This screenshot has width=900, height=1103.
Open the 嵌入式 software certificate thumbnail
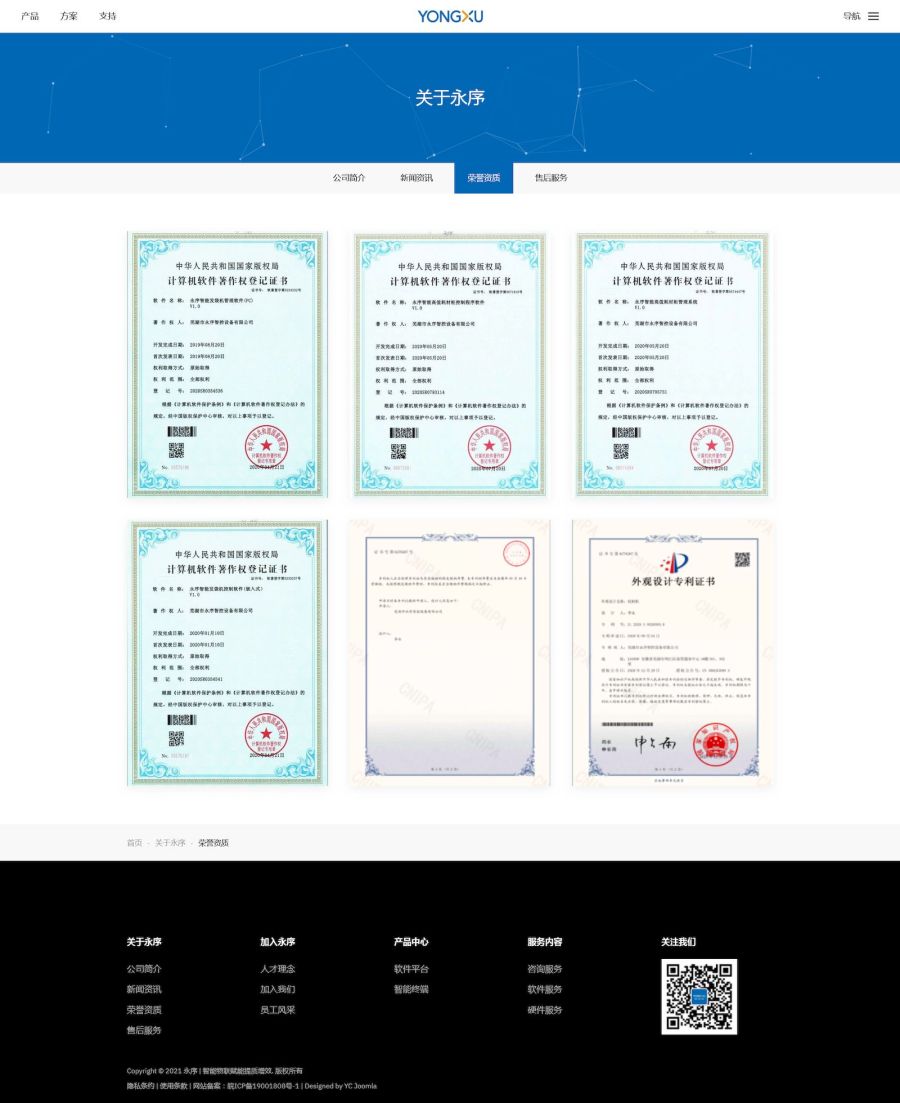[x=227, y=652]
